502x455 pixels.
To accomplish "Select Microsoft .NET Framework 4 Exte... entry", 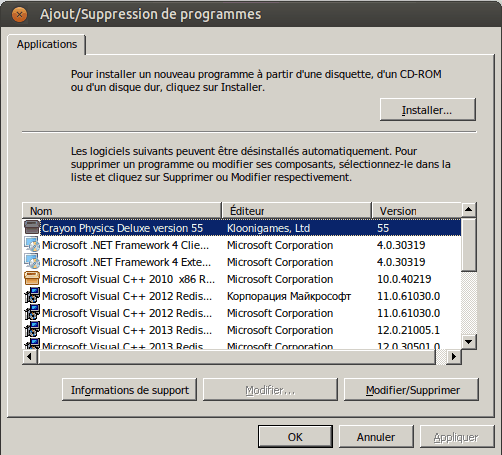I will (126, 262).
